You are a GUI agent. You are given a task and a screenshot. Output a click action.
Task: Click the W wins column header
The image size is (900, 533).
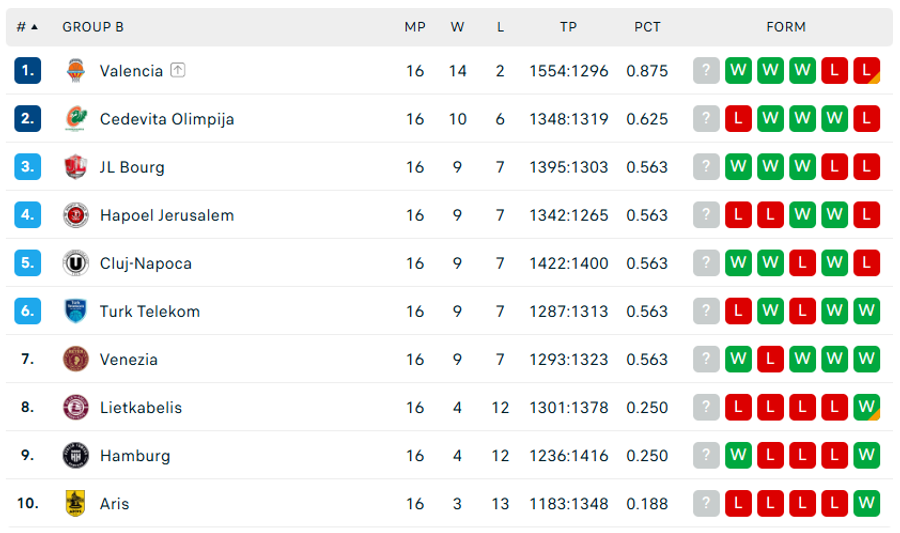tap(457, 27)
